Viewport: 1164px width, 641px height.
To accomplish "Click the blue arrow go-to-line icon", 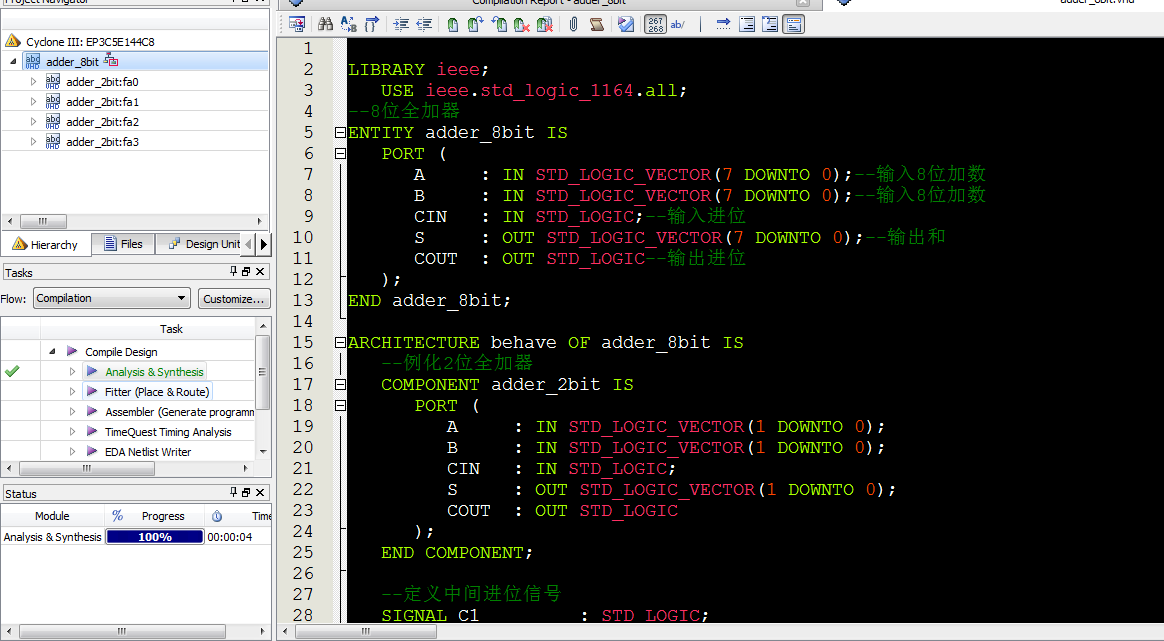I will [723, 25].
